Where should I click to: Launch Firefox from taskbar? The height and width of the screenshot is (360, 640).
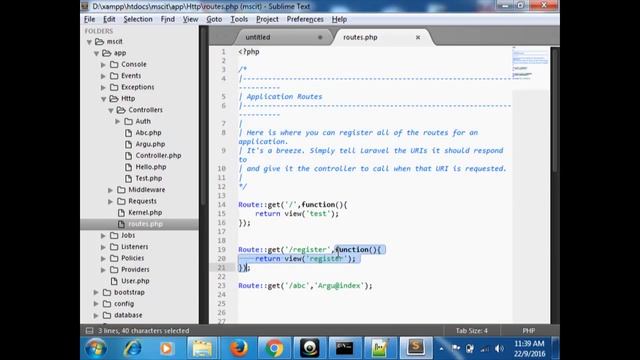[239, 348]
